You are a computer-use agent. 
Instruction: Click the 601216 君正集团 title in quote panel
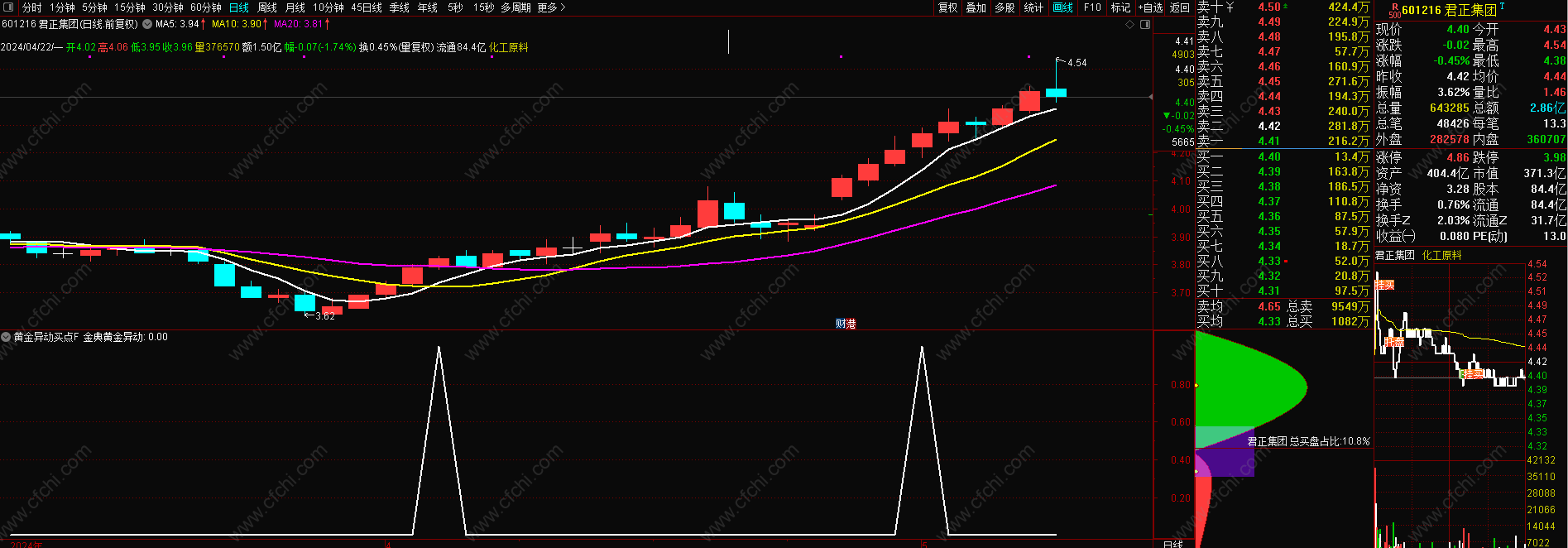1449,10
